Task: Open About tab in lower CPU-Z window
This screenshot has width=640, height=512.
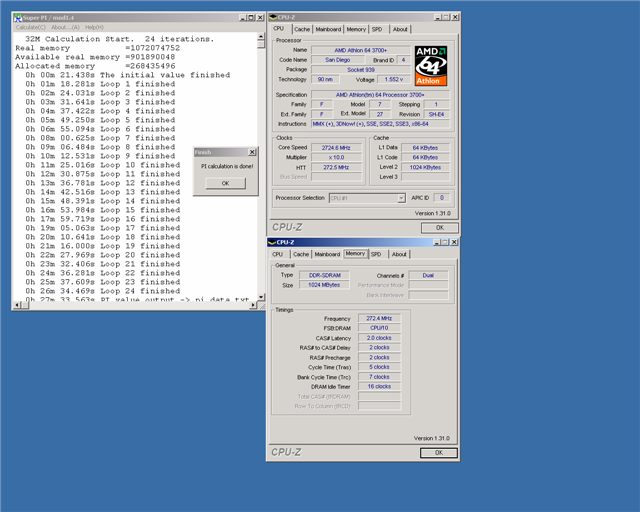Action: (399, 254)
